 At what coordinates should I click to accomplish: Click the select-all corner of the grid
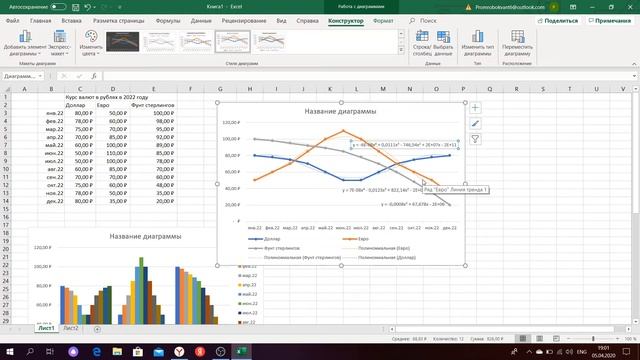tap(6, 89)
